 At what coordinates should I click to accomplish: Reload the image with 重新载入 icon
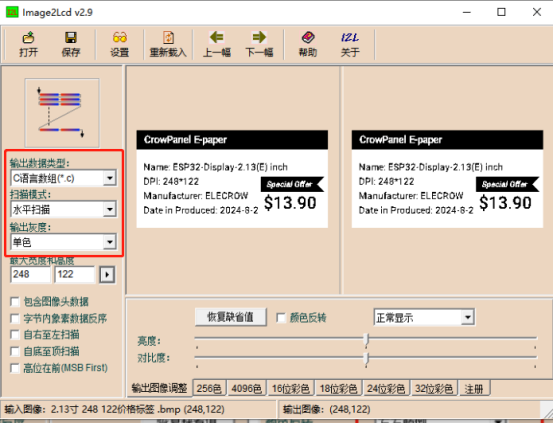coord(168,44)
